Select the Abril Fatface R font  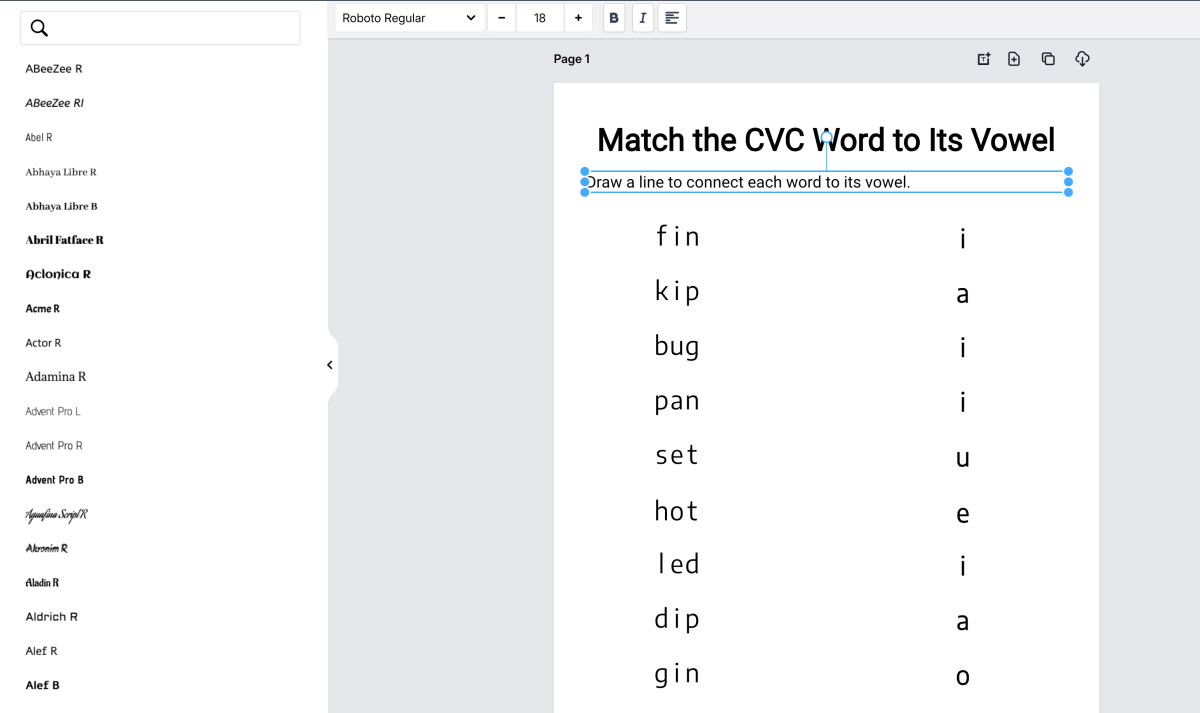(x=65, y=240)
